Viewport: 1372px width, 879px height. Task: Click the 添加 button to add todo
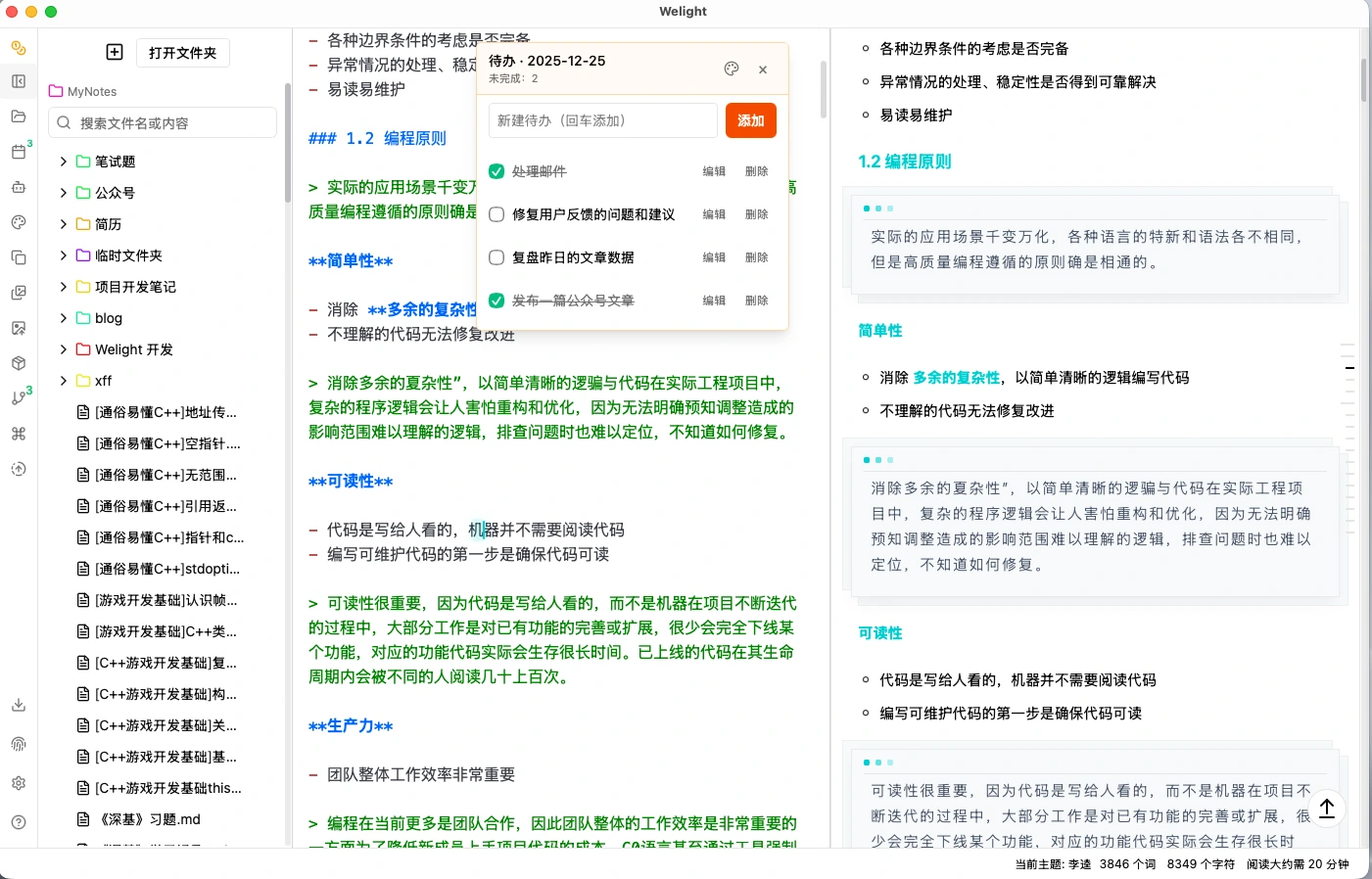[750, 120]
